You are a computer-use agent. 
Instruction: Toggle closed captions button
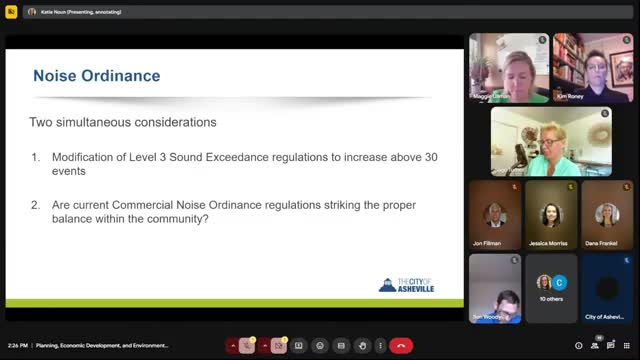[x=341, y=346]
